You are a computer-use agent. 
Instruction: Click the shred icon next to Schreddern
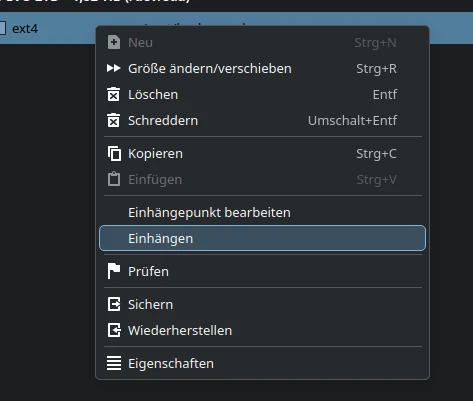click(113, 120)
